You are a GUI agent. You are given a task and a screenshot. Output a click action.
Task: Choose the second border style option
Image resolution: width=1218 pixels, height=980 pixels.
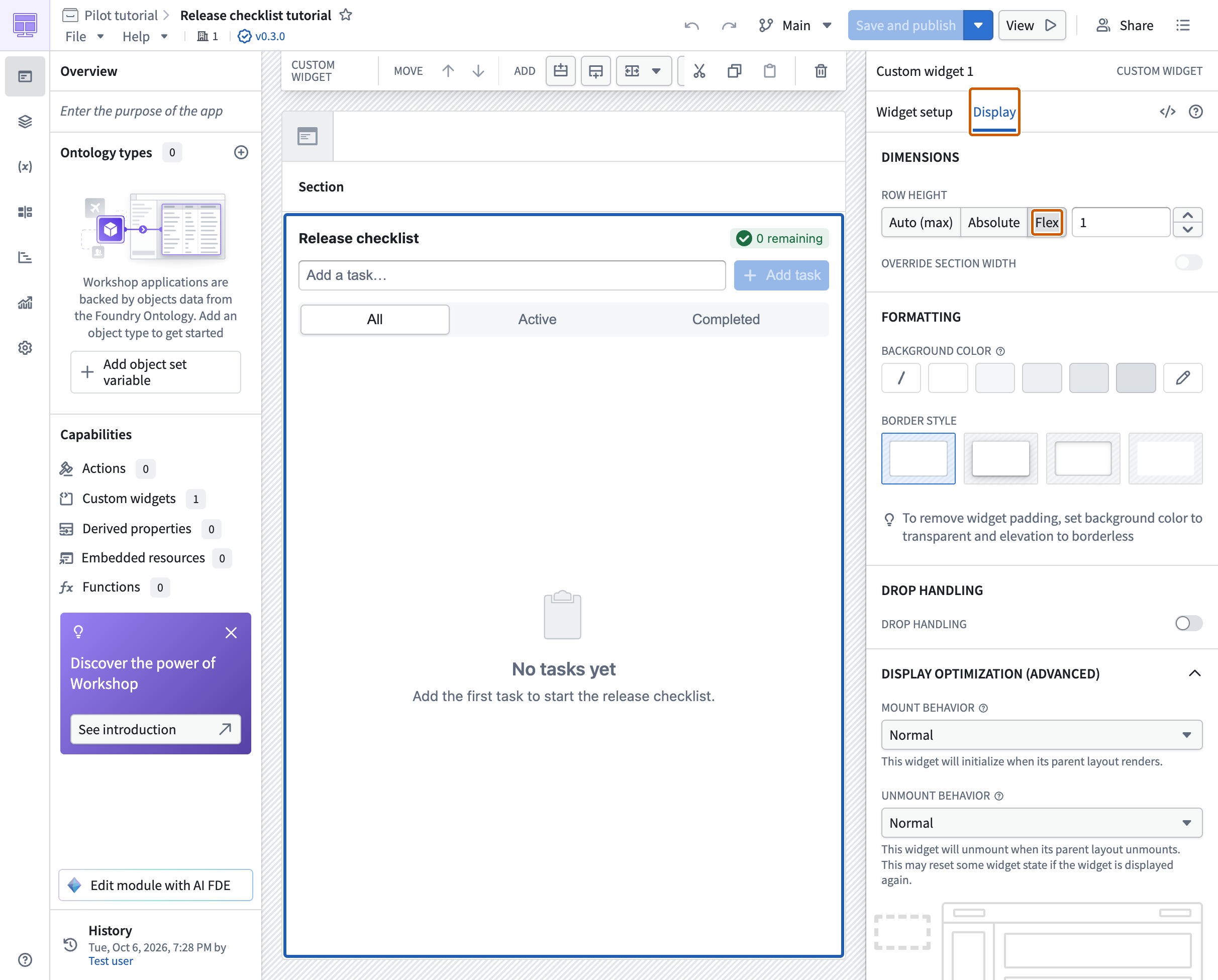1000,458
